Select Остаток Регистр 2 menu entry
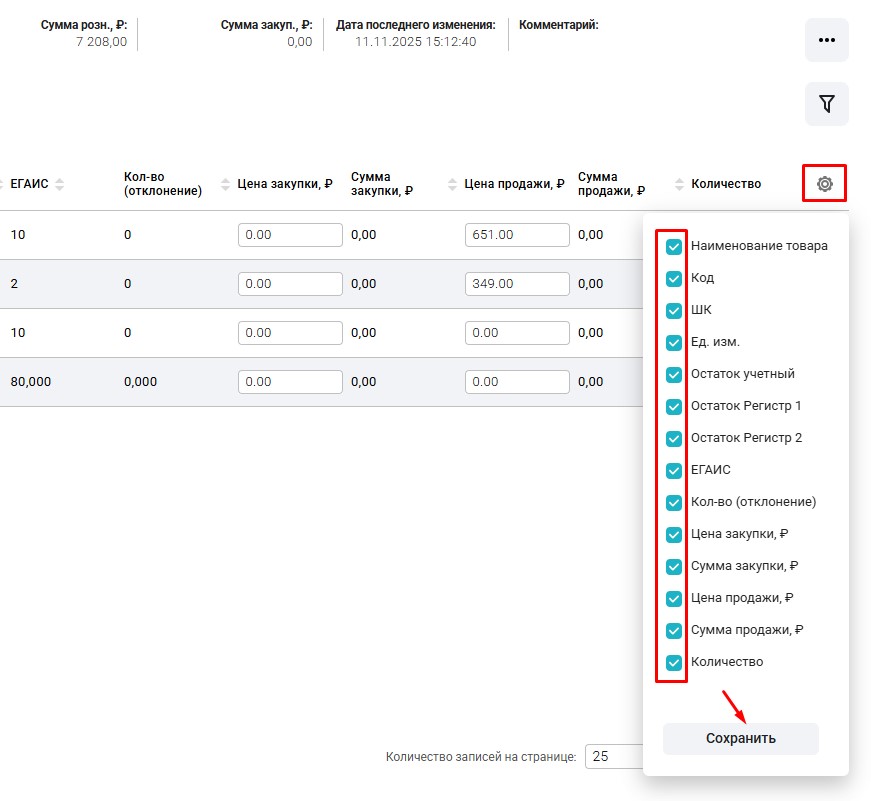871x801 pixels. tap(746, 438)
